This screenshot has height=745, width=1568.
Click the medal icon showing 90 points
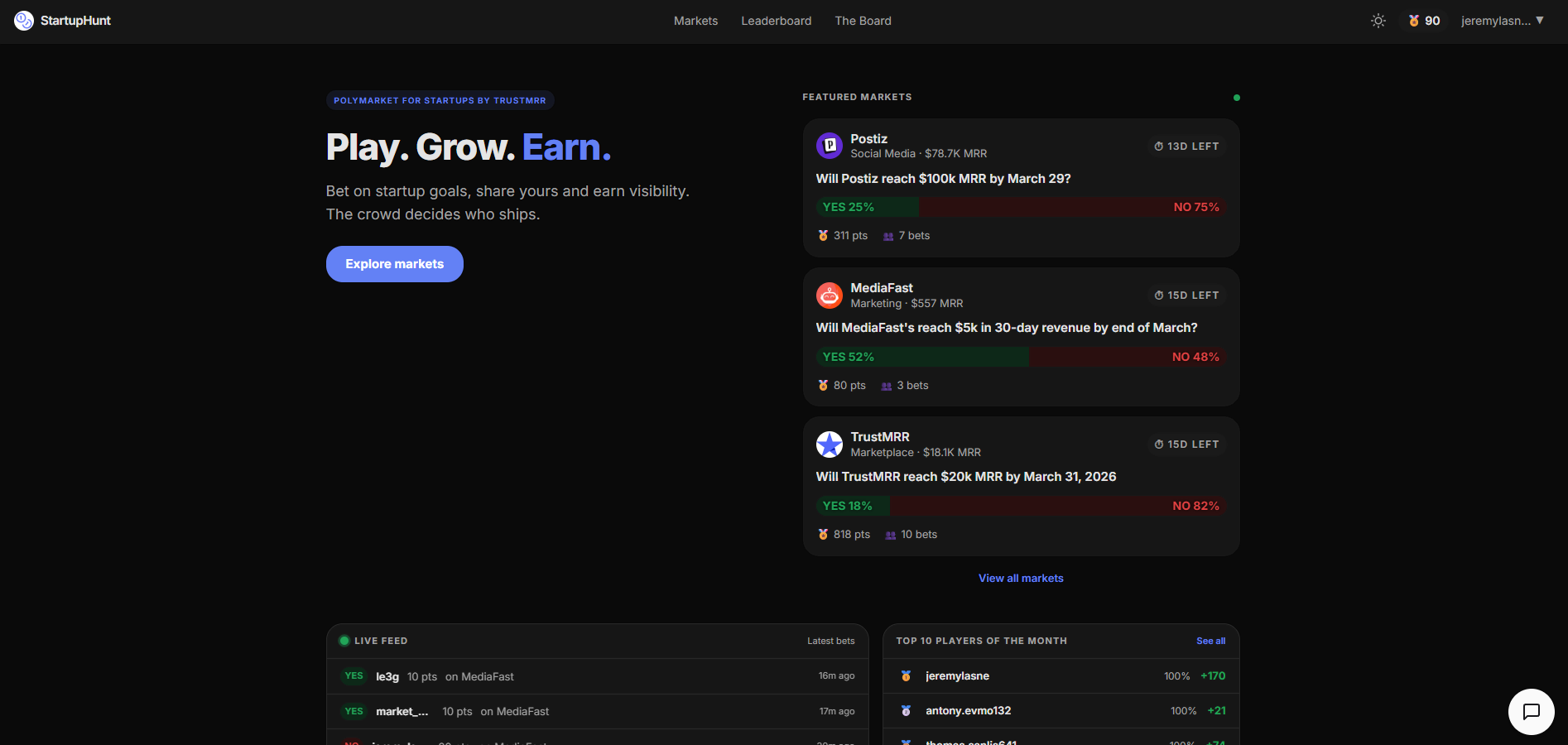click(x=1414, y=20)
